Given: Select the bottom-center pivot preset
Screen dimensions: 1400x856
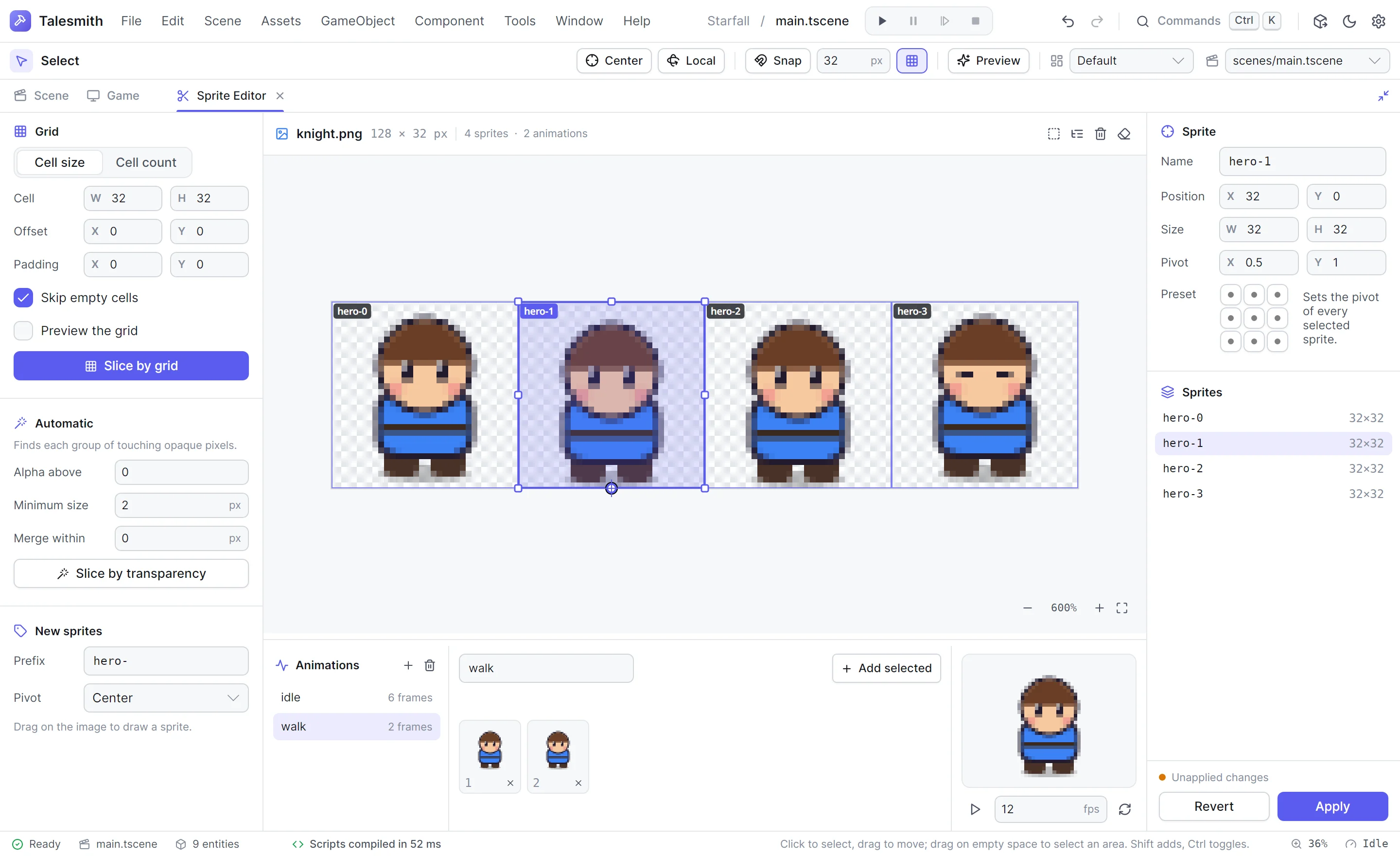Looking at the screenshot, I should pyautogui.click(x=1253, y=341).
